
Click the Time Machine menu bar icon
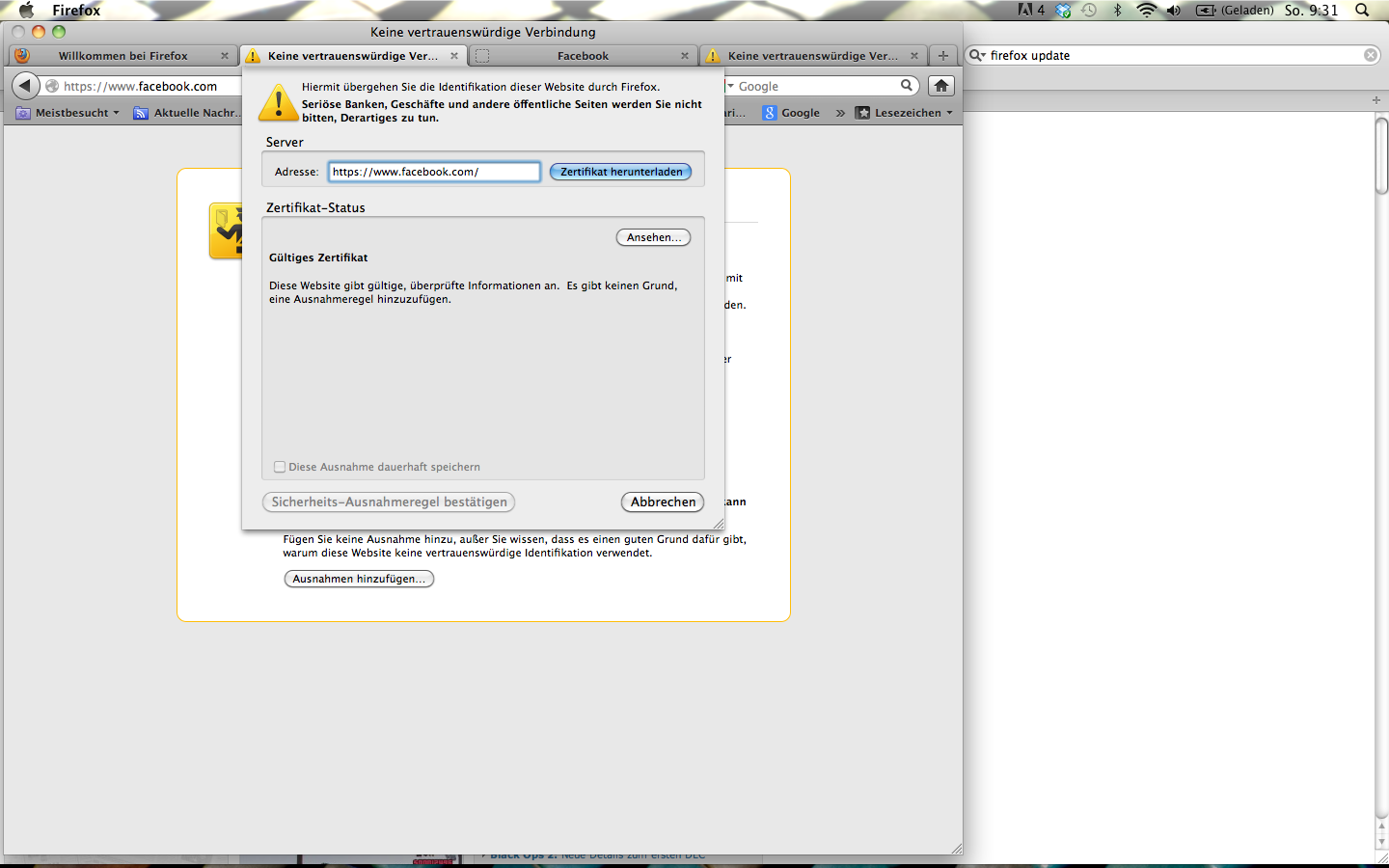point(1089,10)
